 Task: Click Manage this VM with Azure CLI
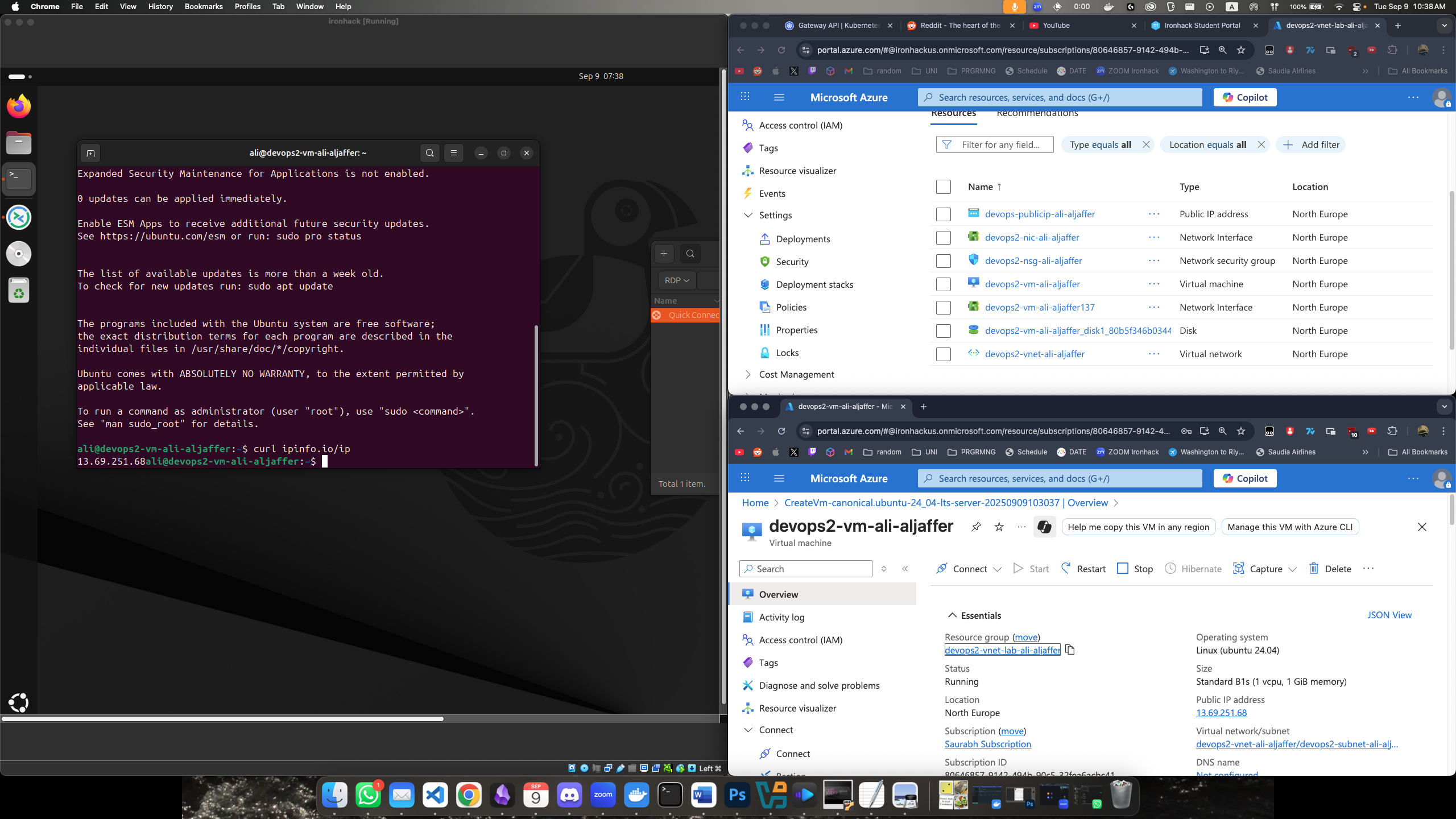click(1290, 527)
